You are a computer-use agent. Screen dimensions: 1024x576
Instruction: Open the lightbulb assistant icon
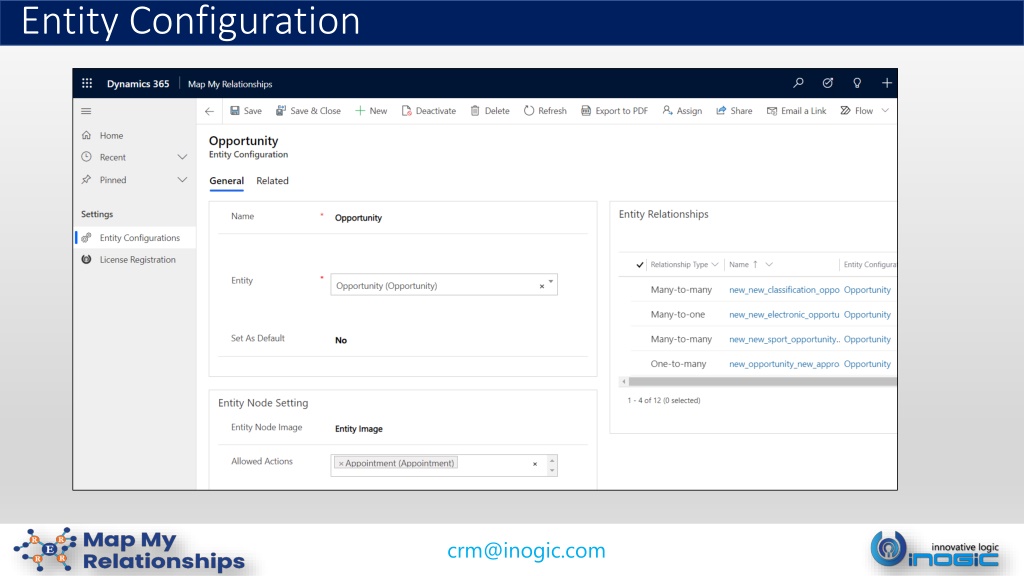pyautogui.click(x=857, y=83)
